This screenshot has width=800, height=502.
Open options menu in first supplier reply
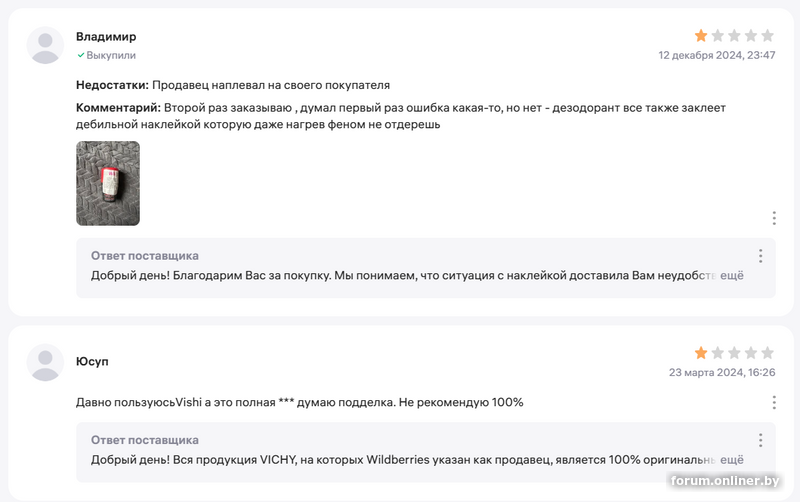pos(760,256)
